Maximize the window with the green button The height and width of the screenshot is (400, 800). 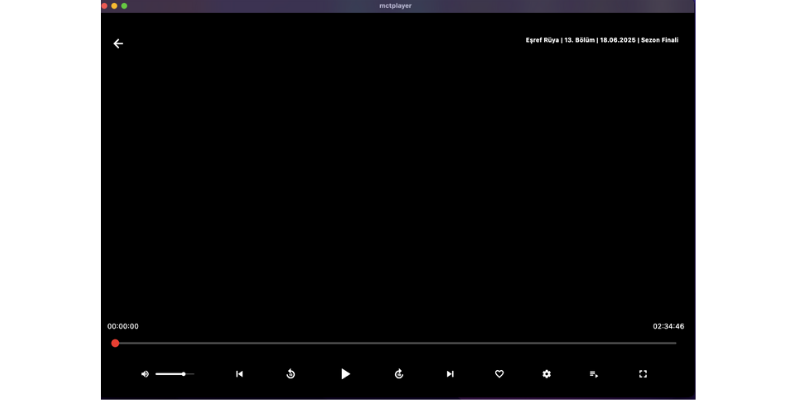124,5
